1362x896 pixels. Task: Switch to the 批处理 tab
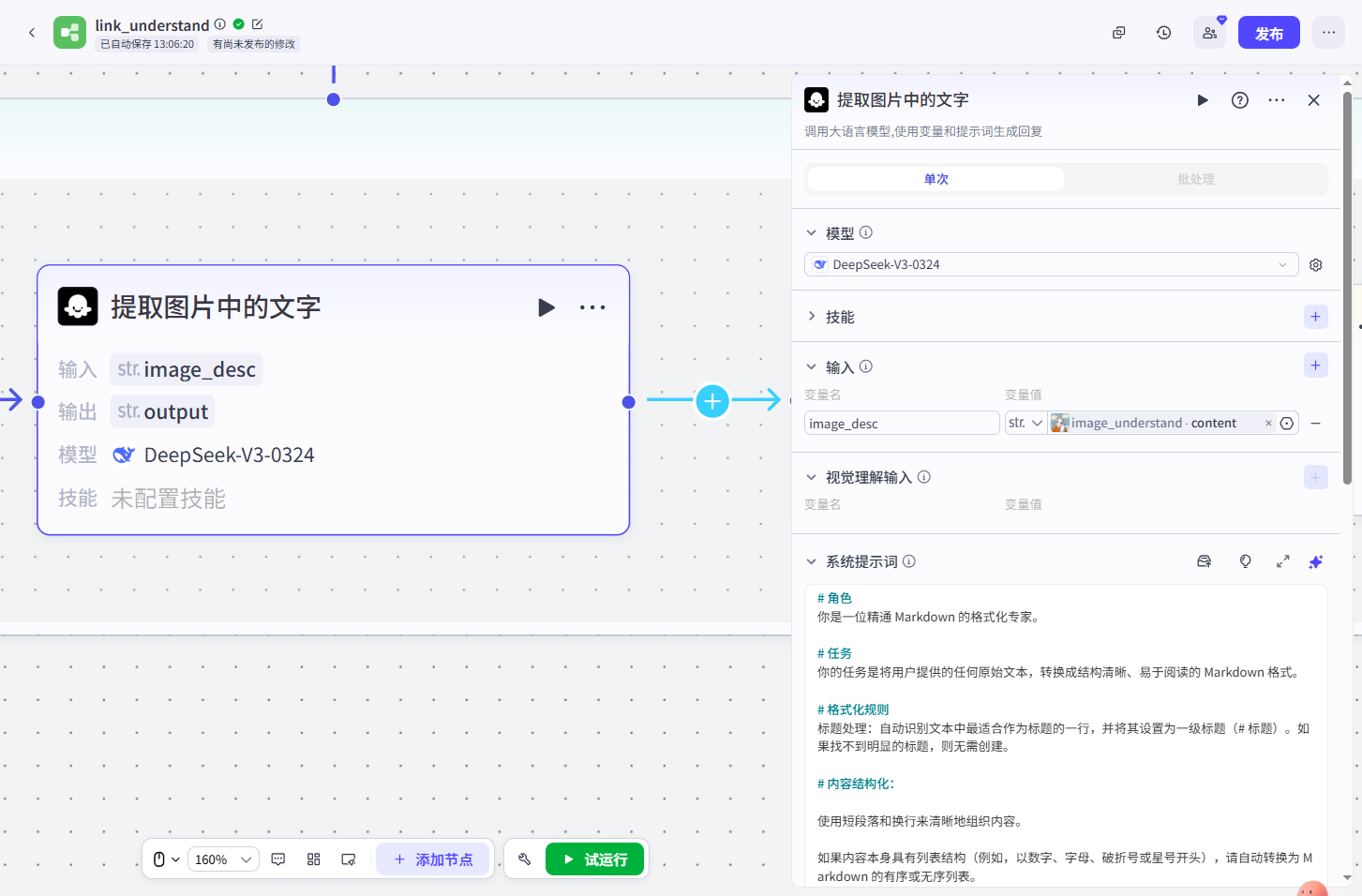coord(1196,179)
